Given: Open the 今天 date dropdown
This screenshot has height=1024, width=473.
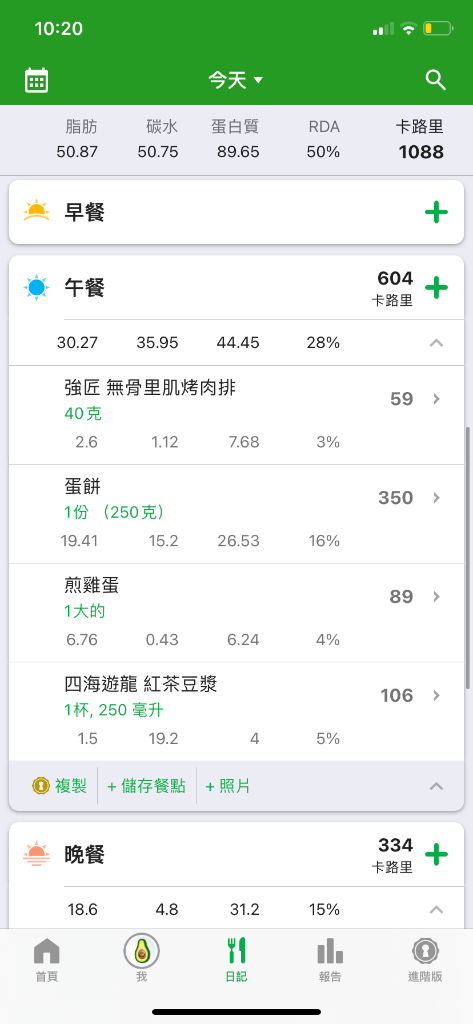Looking at the screenshot, I should click(x=236, y=80).
